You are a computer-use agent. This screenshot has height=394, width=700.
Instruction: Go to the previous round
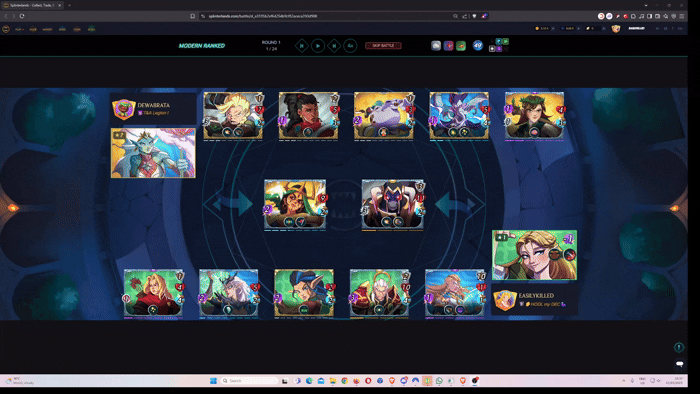point(302,46)
